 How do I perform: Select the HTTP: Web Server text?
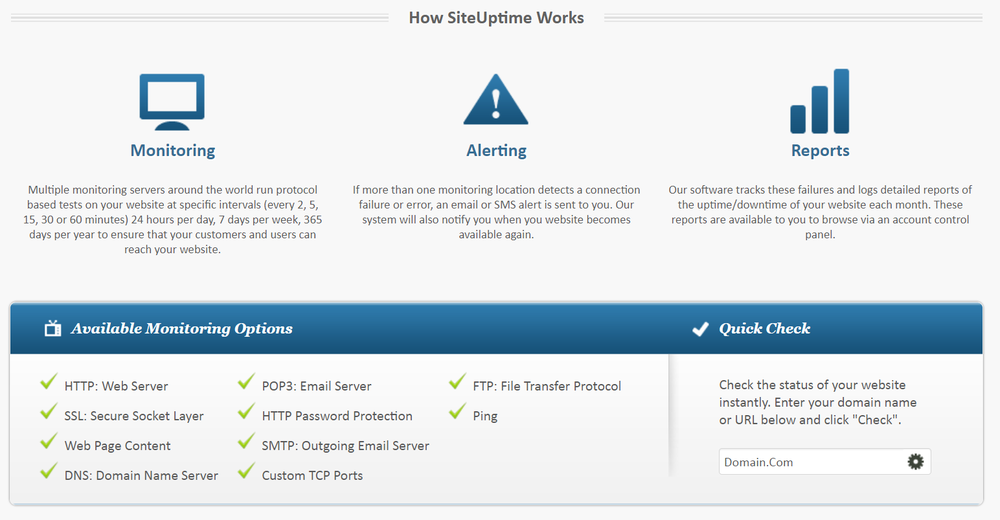click(116, 386)
